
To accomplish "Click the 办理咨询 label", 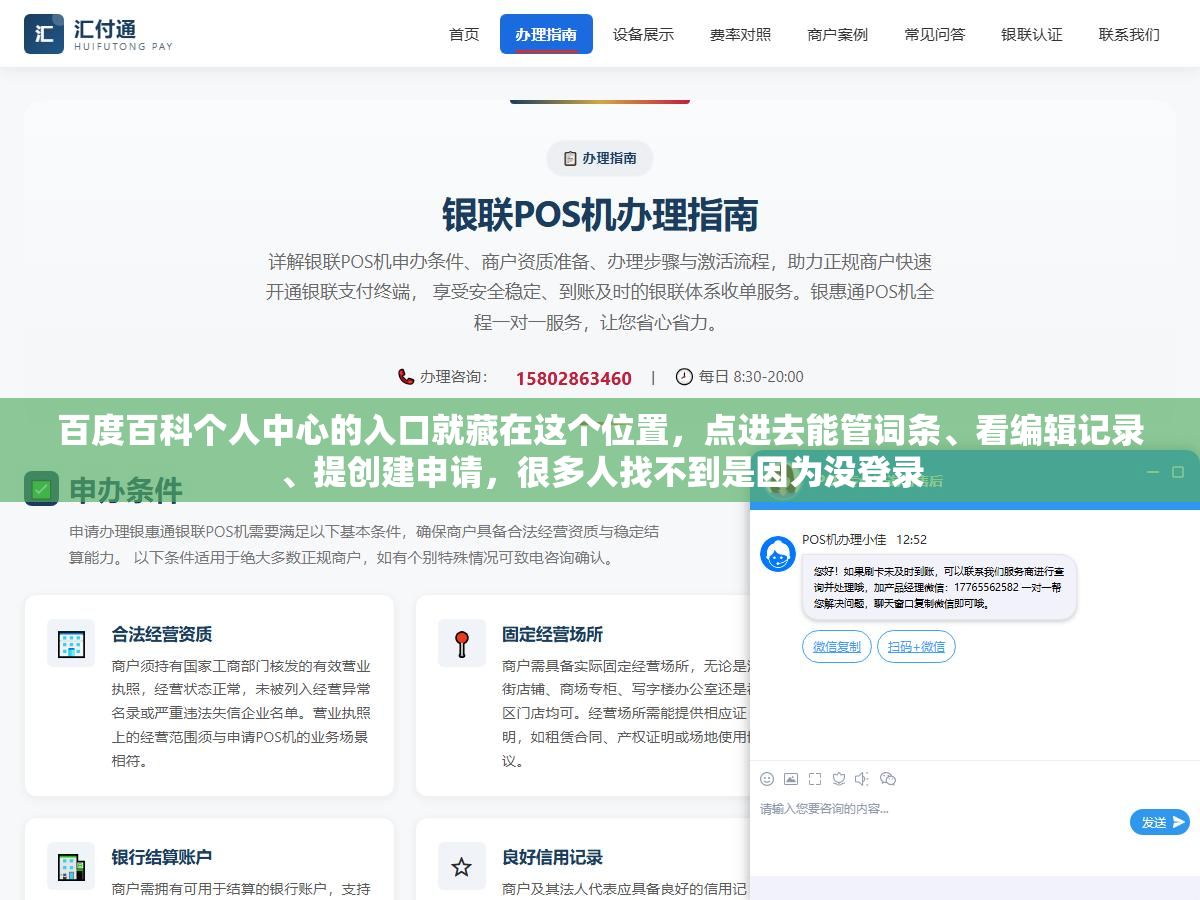I will tap(453, 377).
